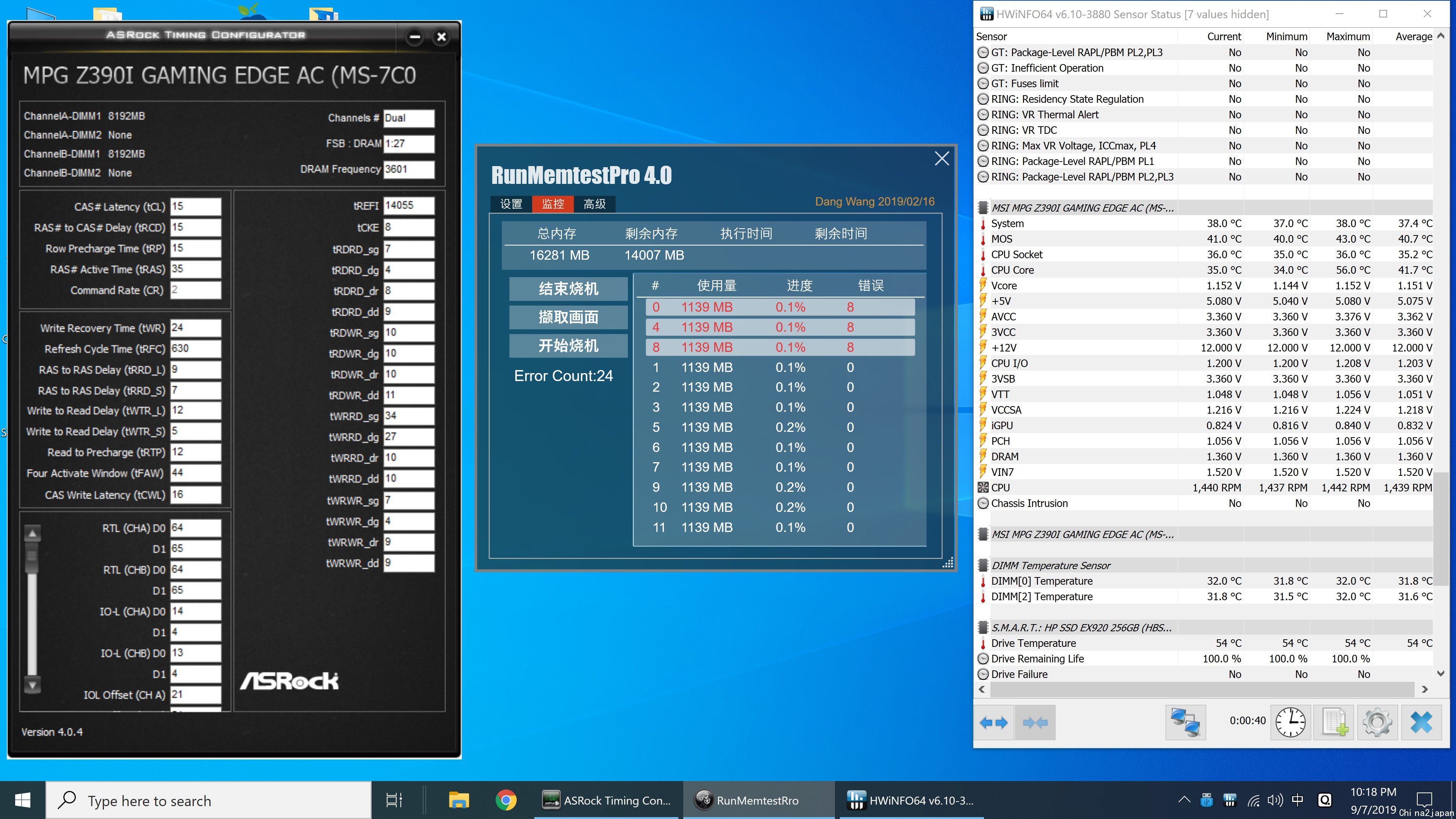The image size is (1456, 819).
Task: Click the Maximum column header
Action: point(1348,36)
